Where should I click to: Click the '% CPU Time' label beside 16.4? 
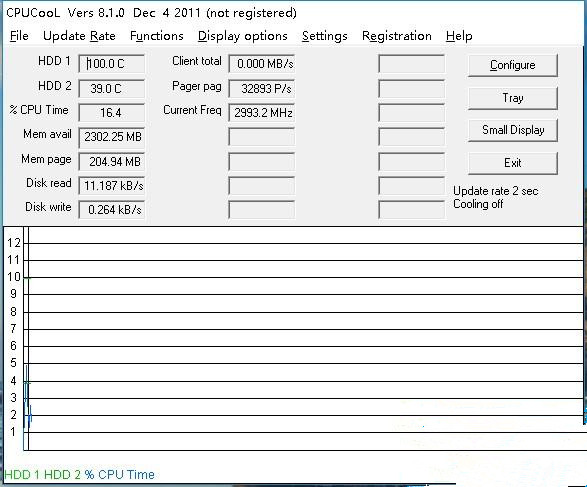(39, 110)
